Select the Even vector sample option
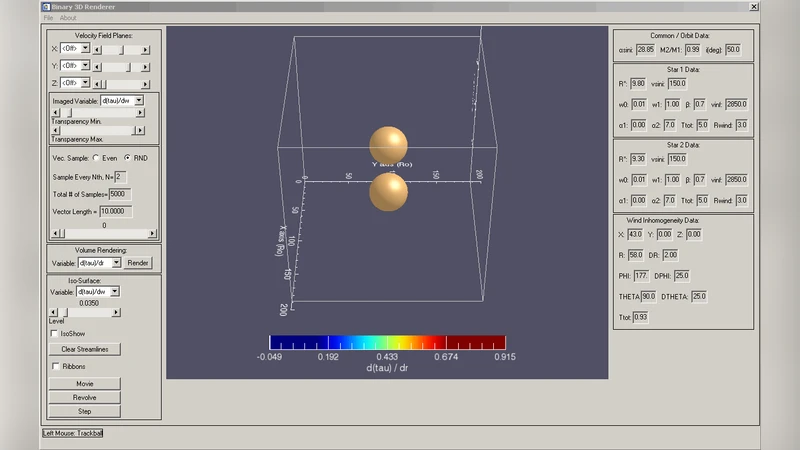The image size is (800, 450). [96, 158]
